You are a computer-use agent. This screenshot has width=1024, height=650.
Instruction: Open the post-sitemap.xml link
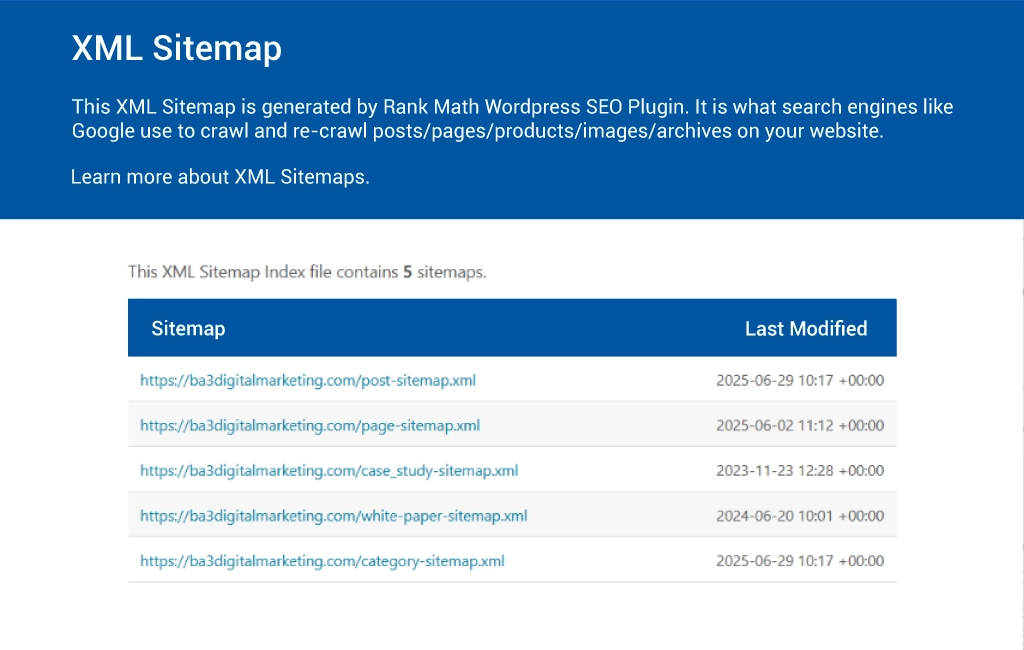point(308,380)
